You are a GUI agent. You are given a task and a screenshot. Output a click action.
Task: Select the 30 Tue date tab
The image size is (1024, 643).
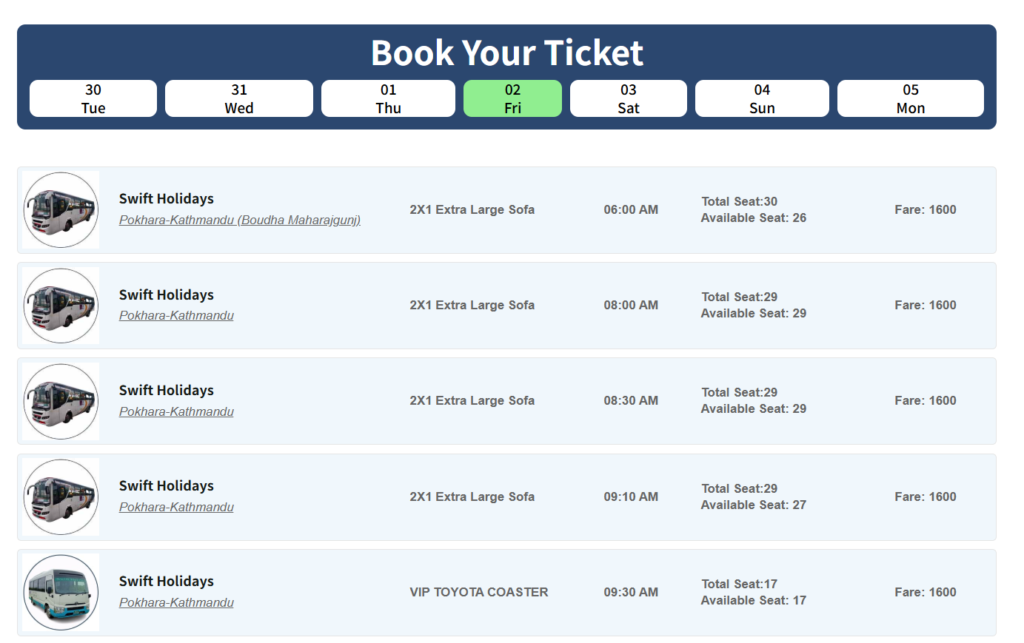coord(93,99)
